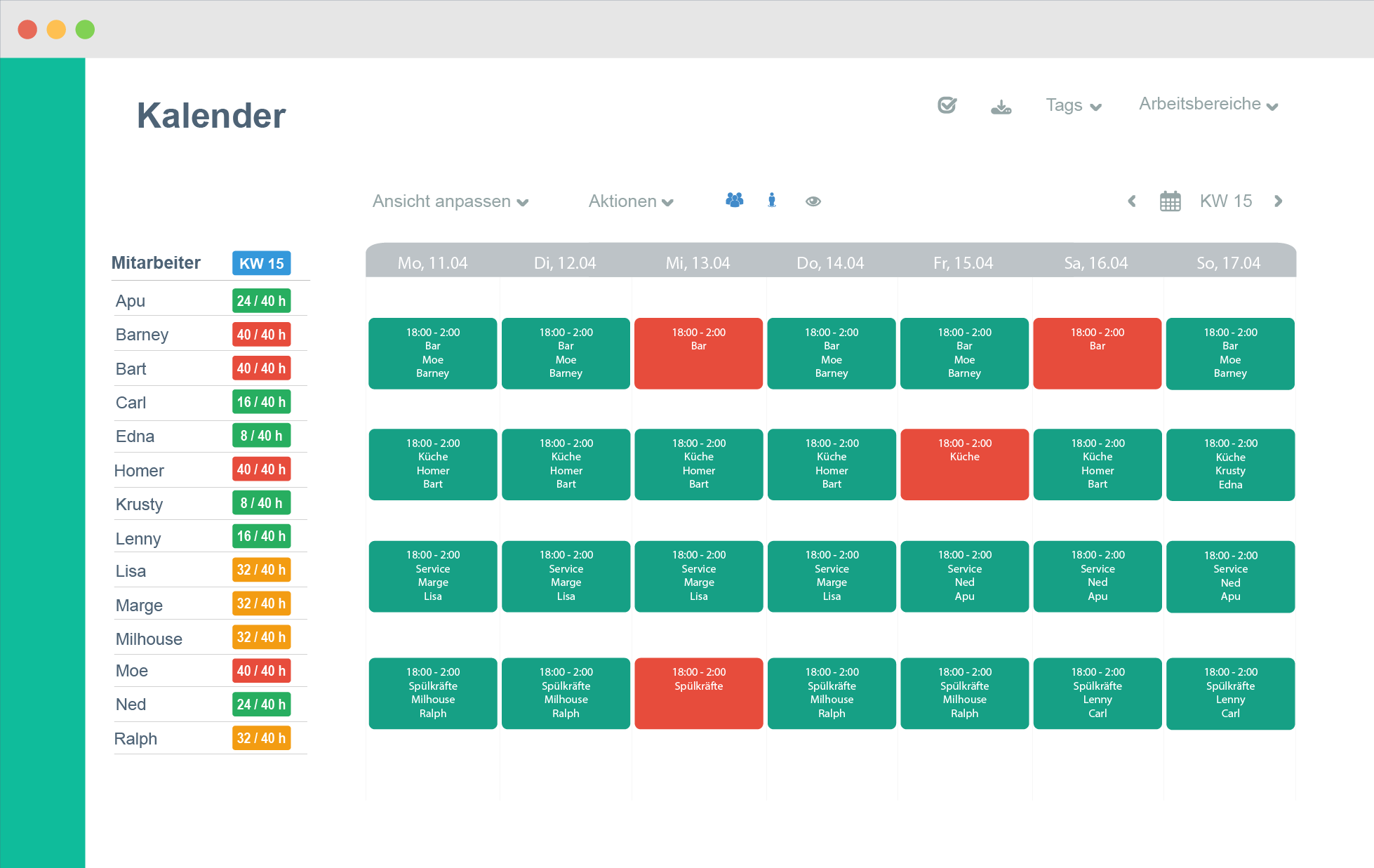Open unassigned red Bar shift on Wednesday
This screenshot has height=868, width=1374.
698,354
